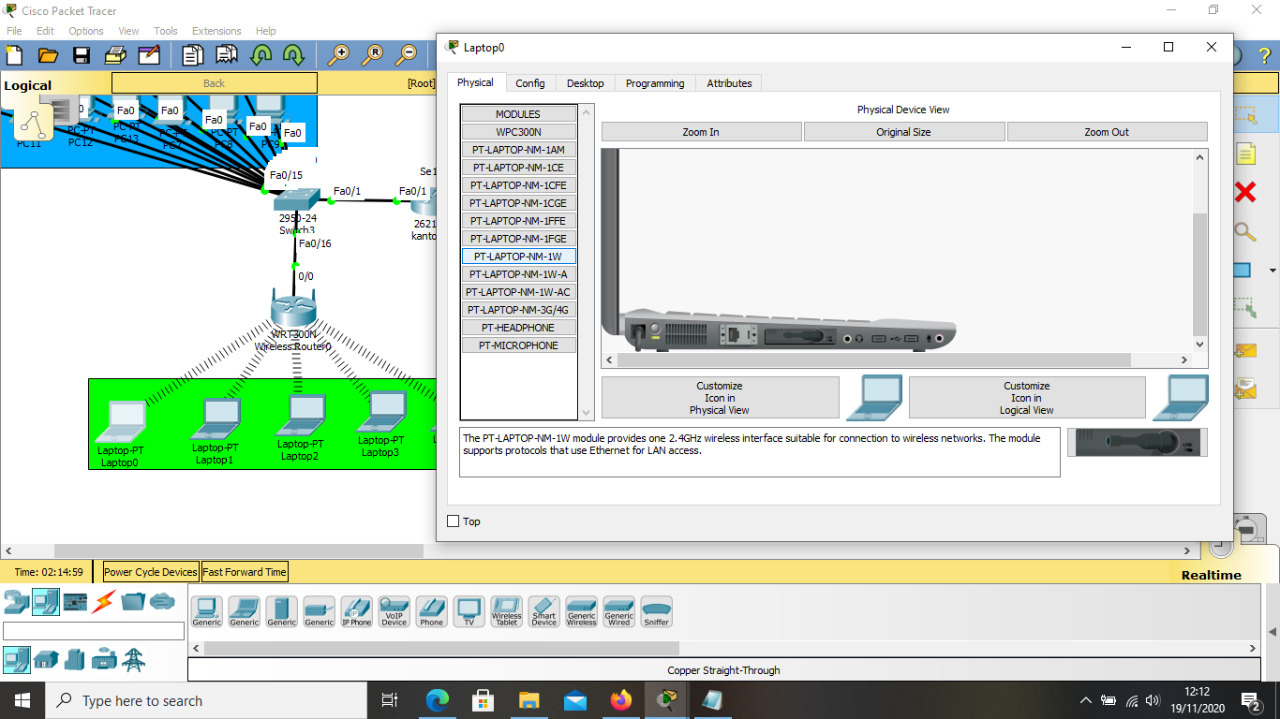
Task: Reset zoom with the R magnifier
Action: click(373, 55)
